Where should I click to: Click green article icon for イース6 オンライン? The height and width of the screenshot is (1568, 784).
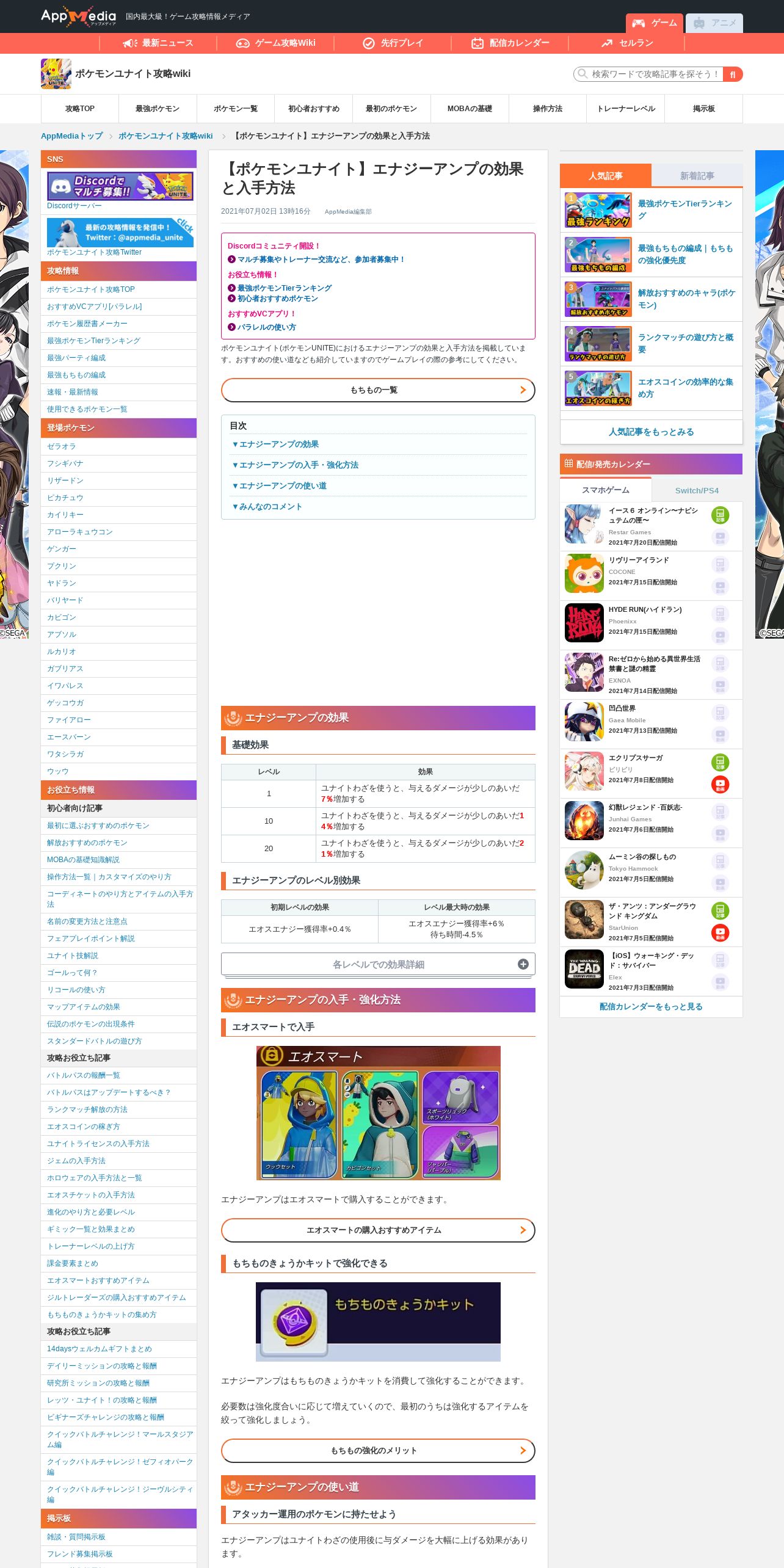pos(720,515)
